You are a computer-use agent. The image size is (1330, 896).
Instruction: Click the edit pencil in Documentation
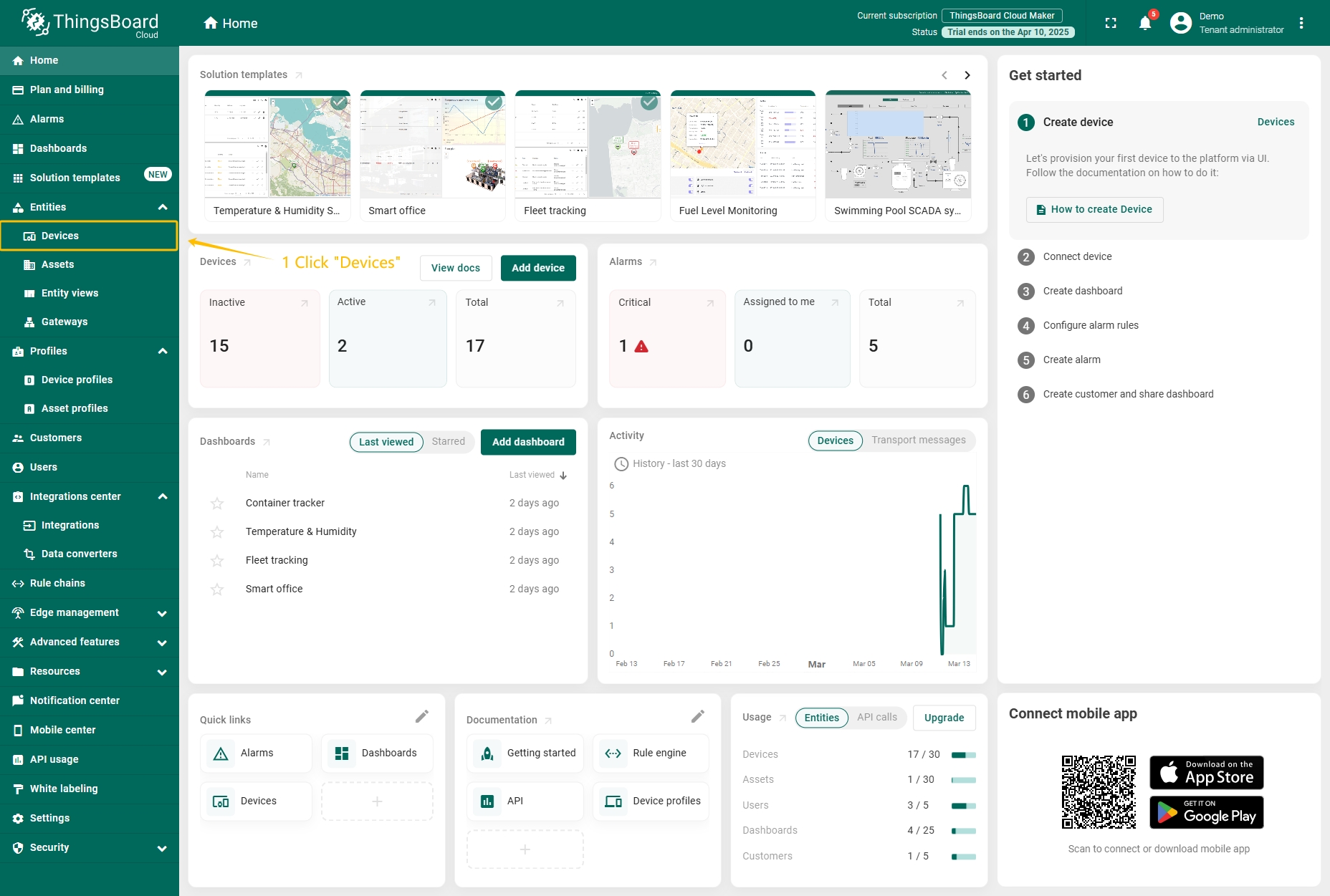point(697,716)
